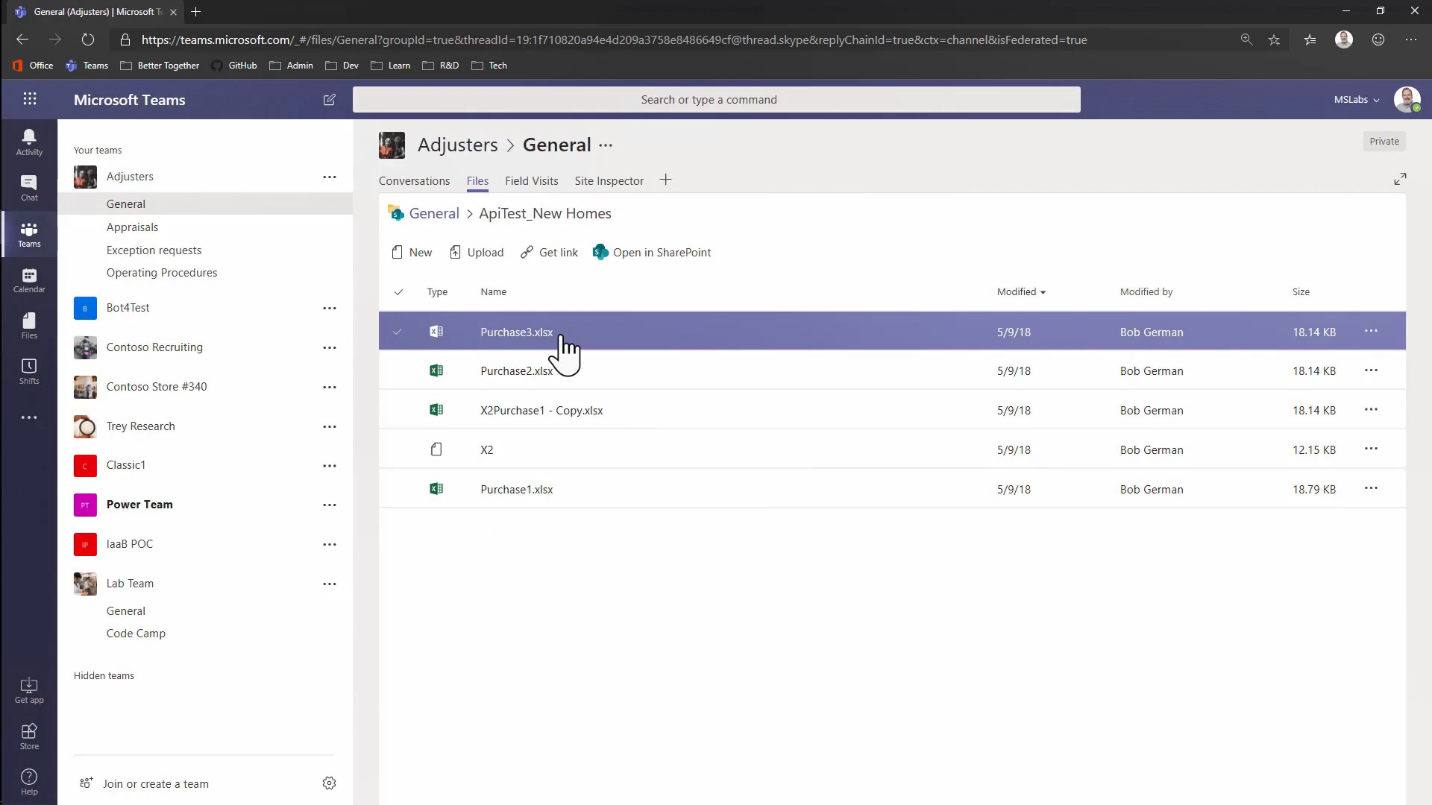Sort by the Name column header
The image size is (1432, 805).
(x=493, y=292)
